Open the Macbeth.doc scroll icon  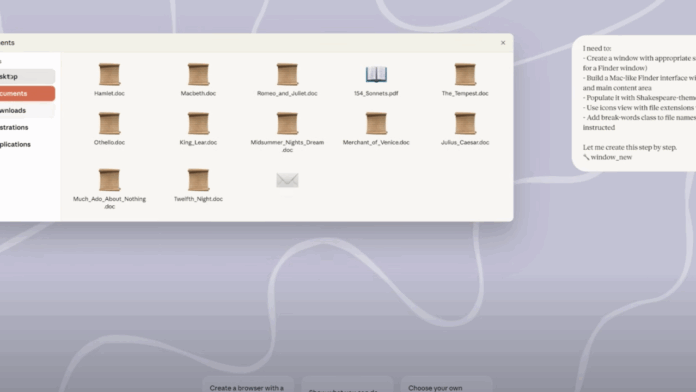(x=198, y=74)
